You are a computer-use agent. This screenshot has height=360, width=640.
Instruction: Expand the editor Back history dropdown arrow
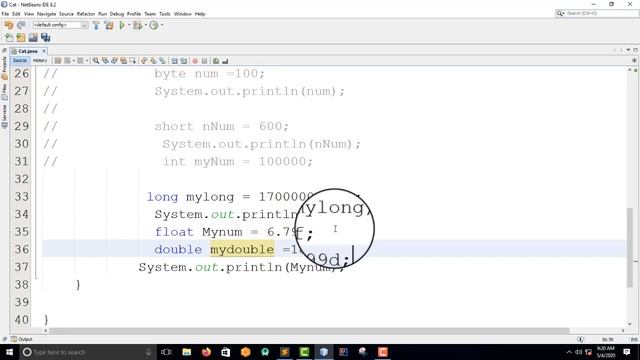pyautogui.click(x=74, y=61)
